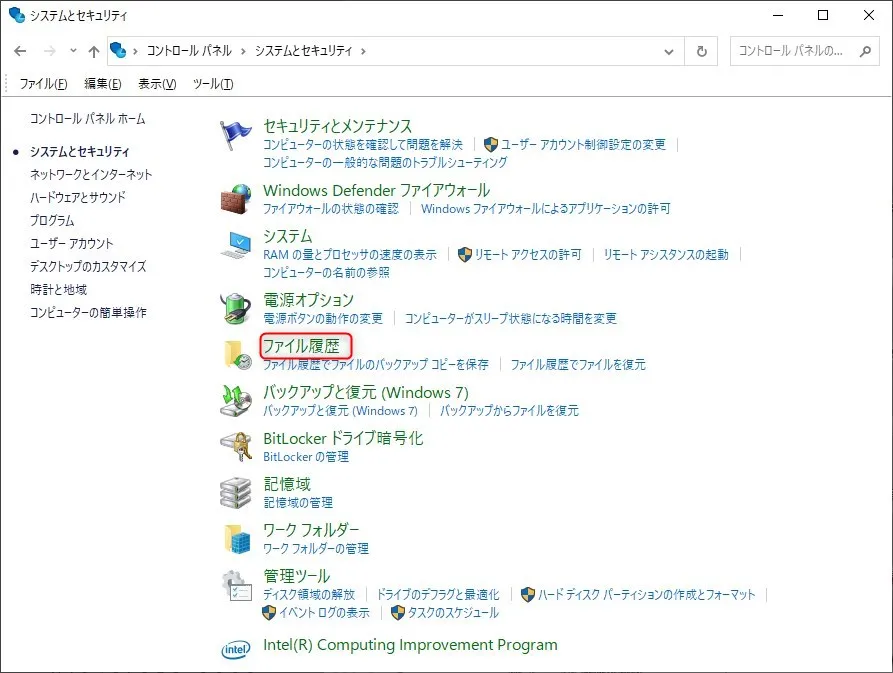This screenshot has height=673, width=893.
Task: Open the ファイル(F) menu
Action: coord(43,84)
